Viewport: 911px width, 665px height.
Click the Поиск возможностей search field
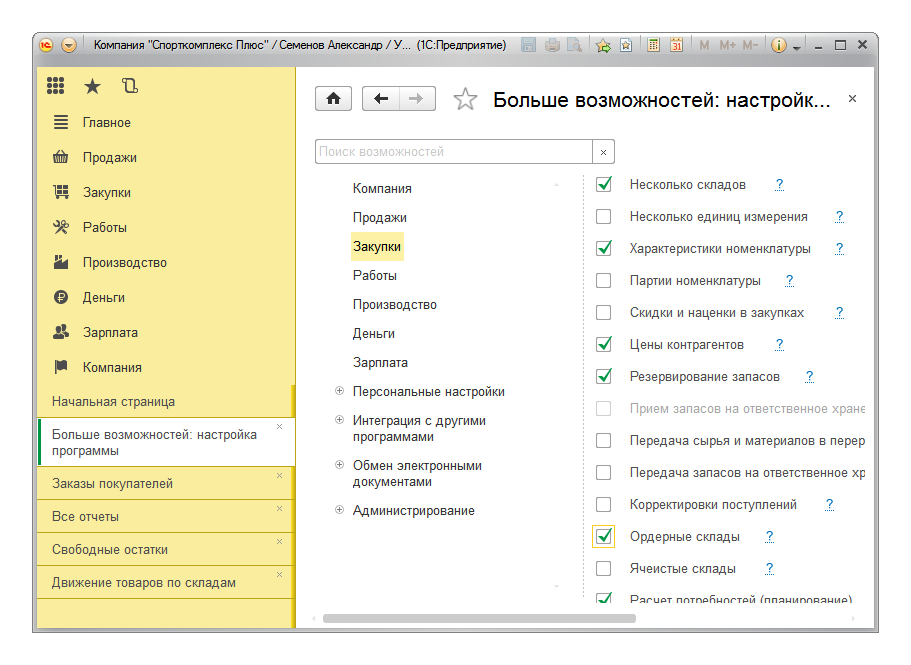pyautogui.click(x=454, y=152)
